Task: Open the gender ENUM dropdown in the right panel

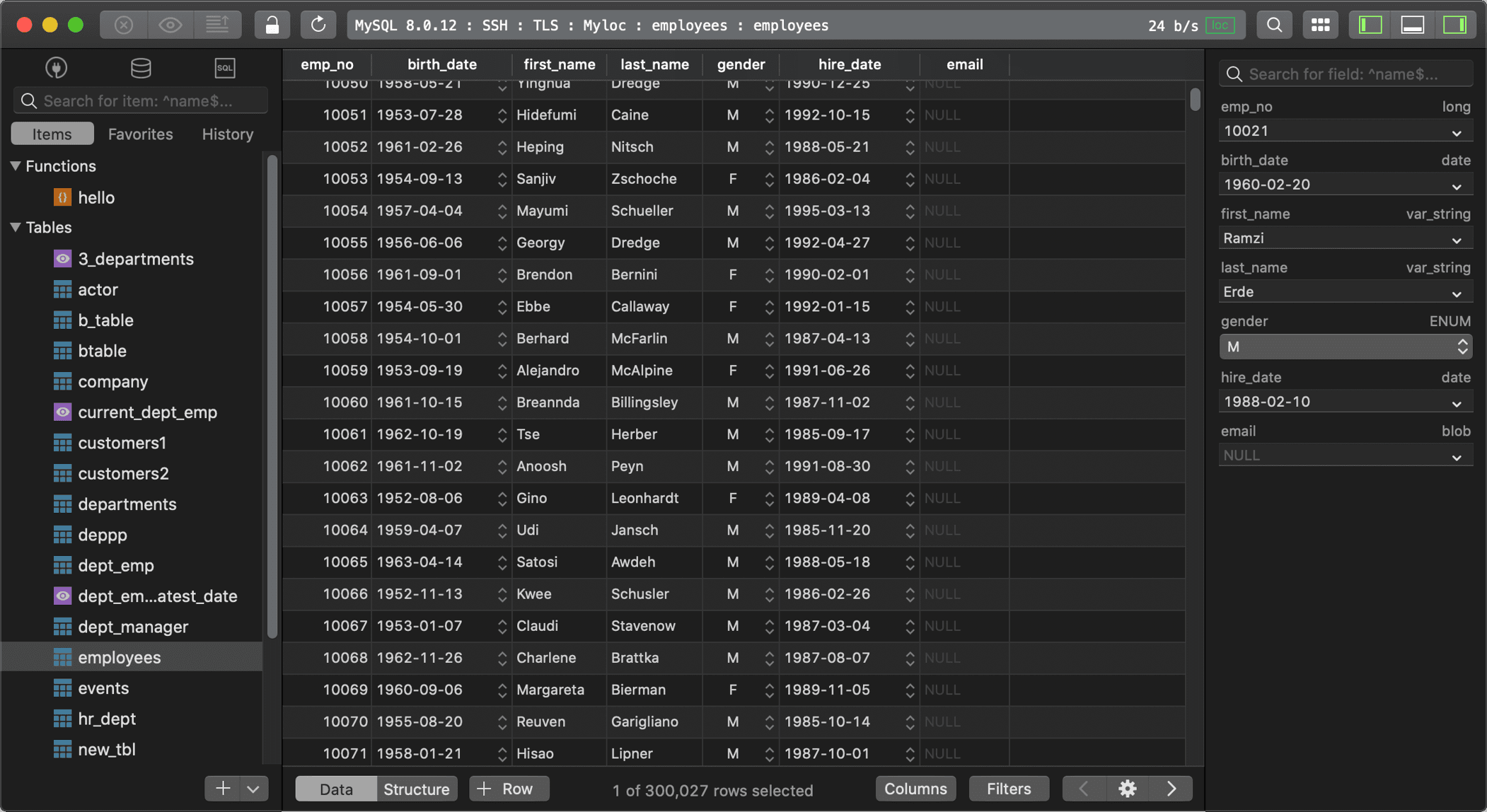Action: 1345,347
